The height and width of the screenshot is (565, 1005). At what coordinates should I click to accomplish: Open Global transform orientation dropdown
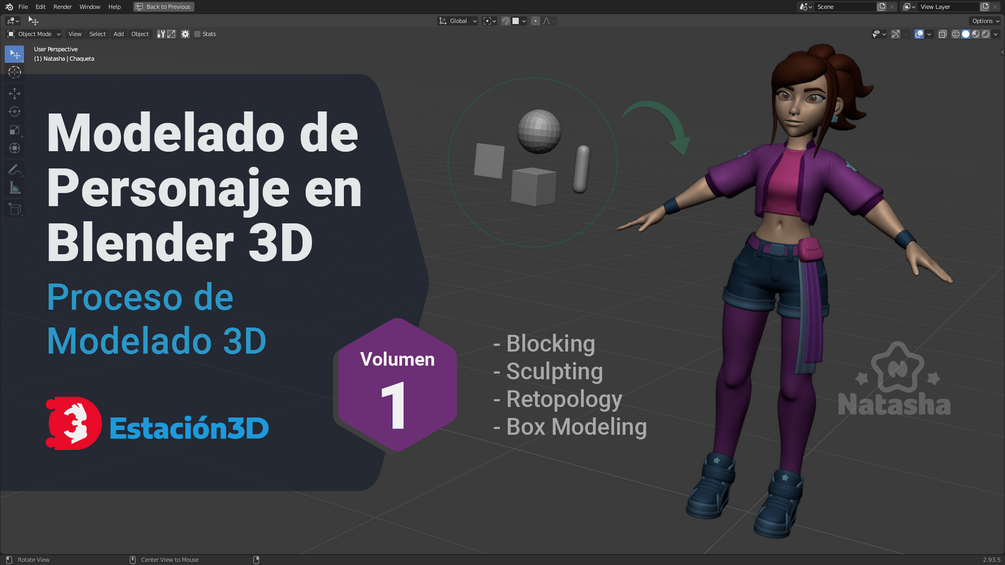click(x=458, y=21)
